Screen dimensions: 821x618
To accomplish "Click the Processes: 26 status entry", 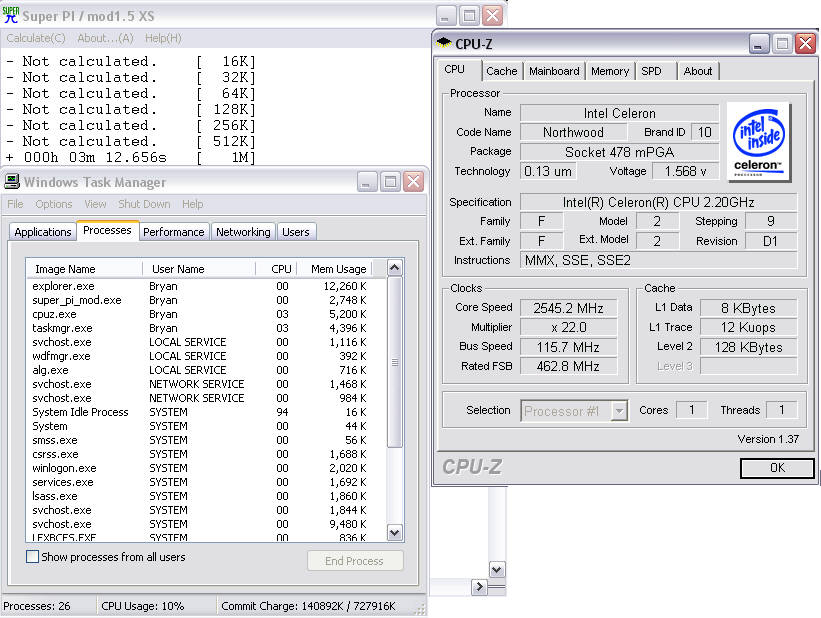I will 37,606.
